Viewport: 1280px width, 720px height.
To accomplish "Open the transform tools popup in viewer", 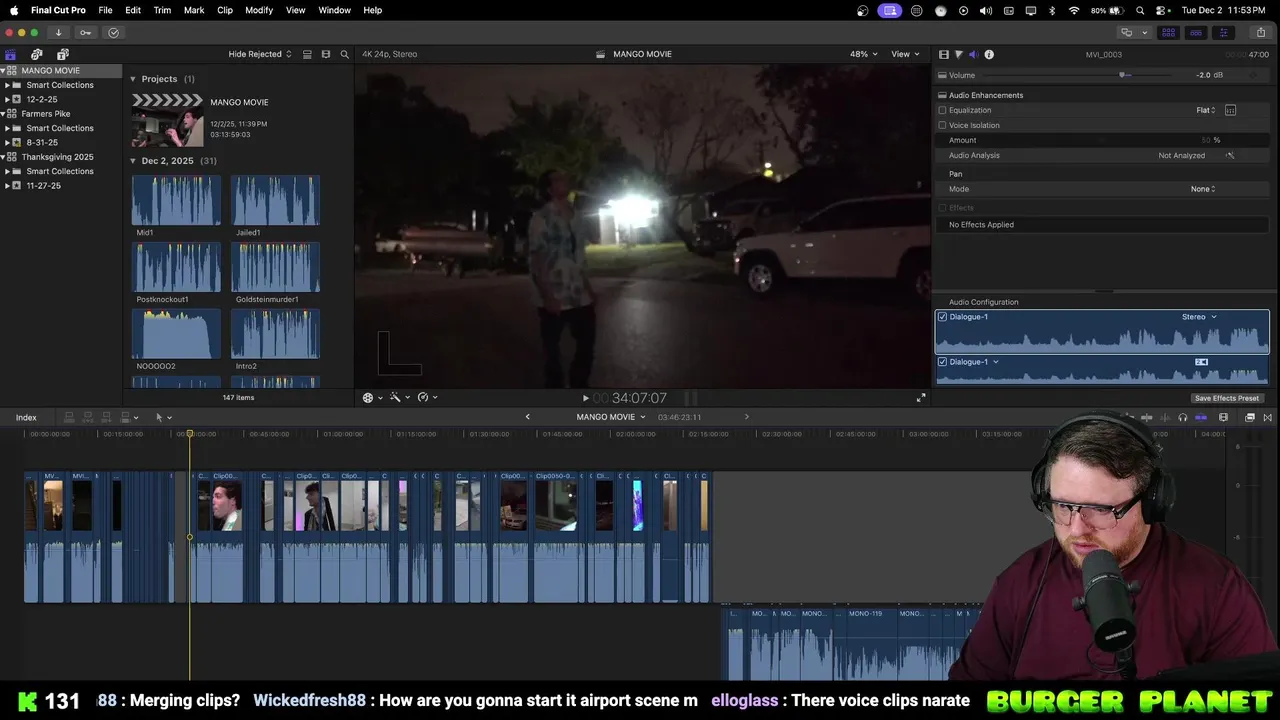I will (371, 398).
